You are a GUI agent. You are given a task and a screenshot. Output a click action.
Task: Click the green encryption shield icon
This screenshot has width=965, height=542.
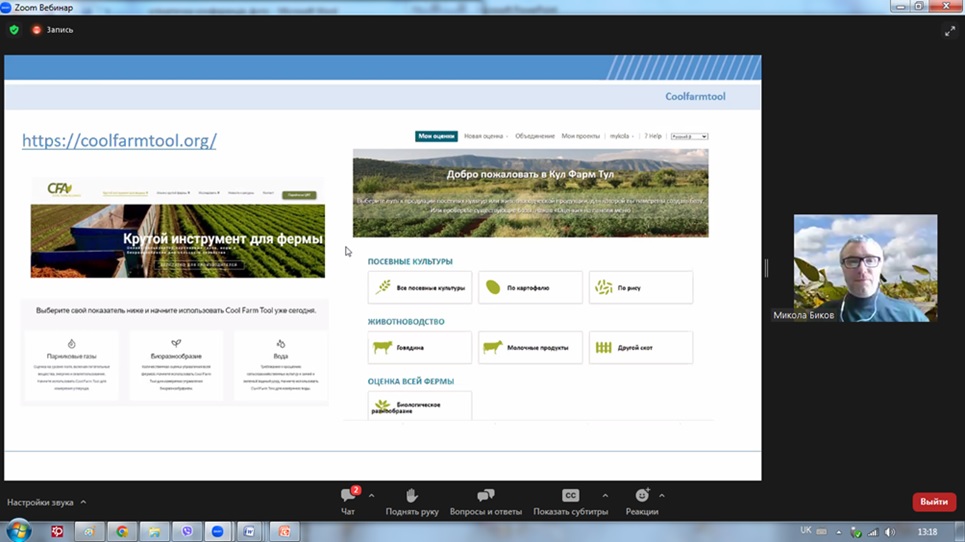(x=14, y=30)
